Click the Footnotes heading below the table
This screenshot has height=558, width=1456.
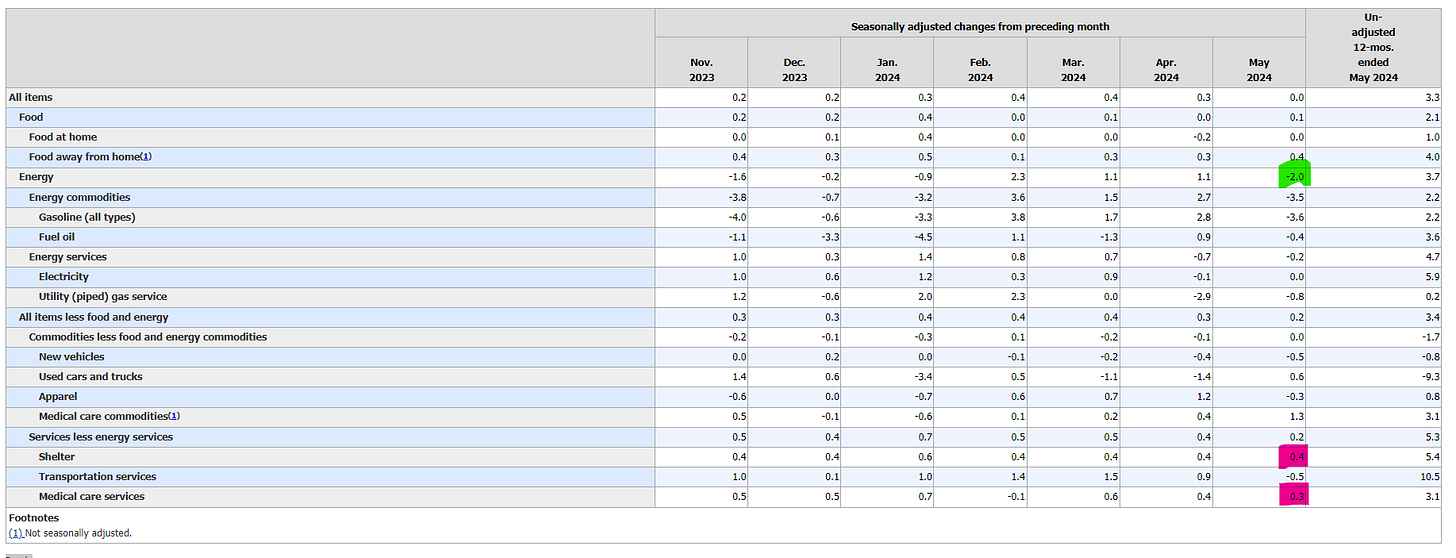pyautogui.click(x=34, y=518)
